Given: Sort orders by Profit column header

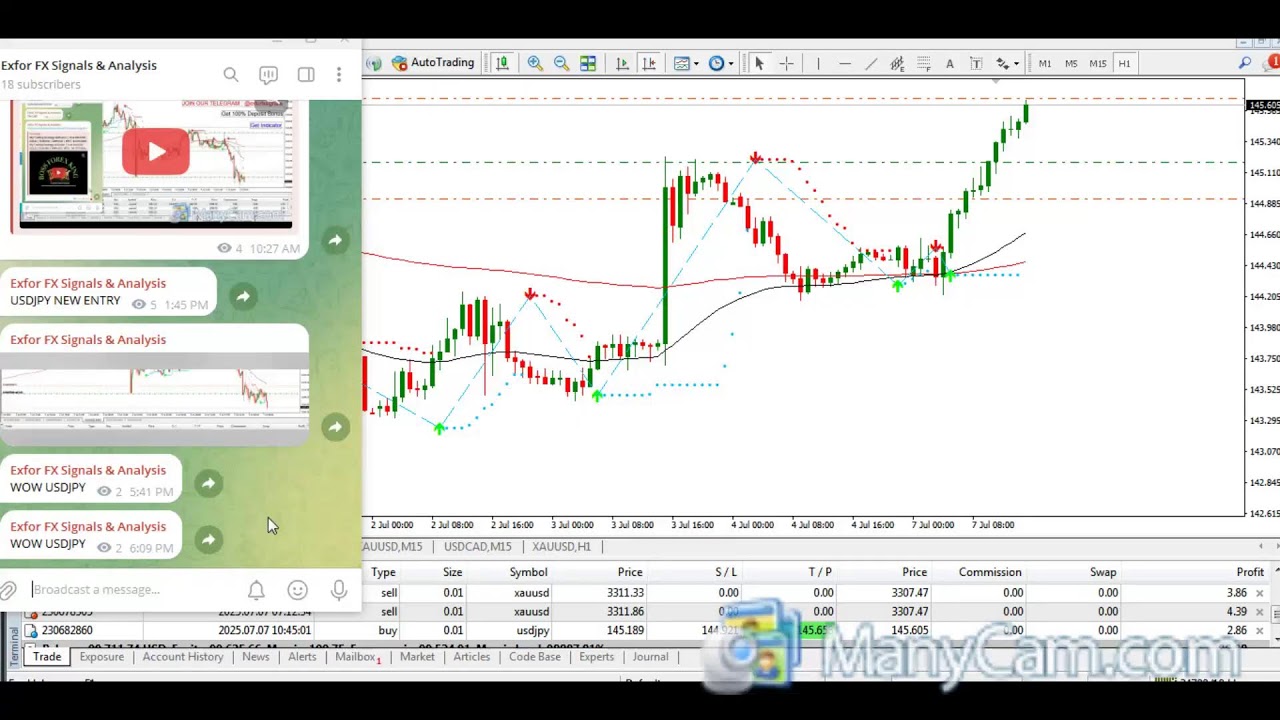Looking at the screenshot, I should [1250, 572].
